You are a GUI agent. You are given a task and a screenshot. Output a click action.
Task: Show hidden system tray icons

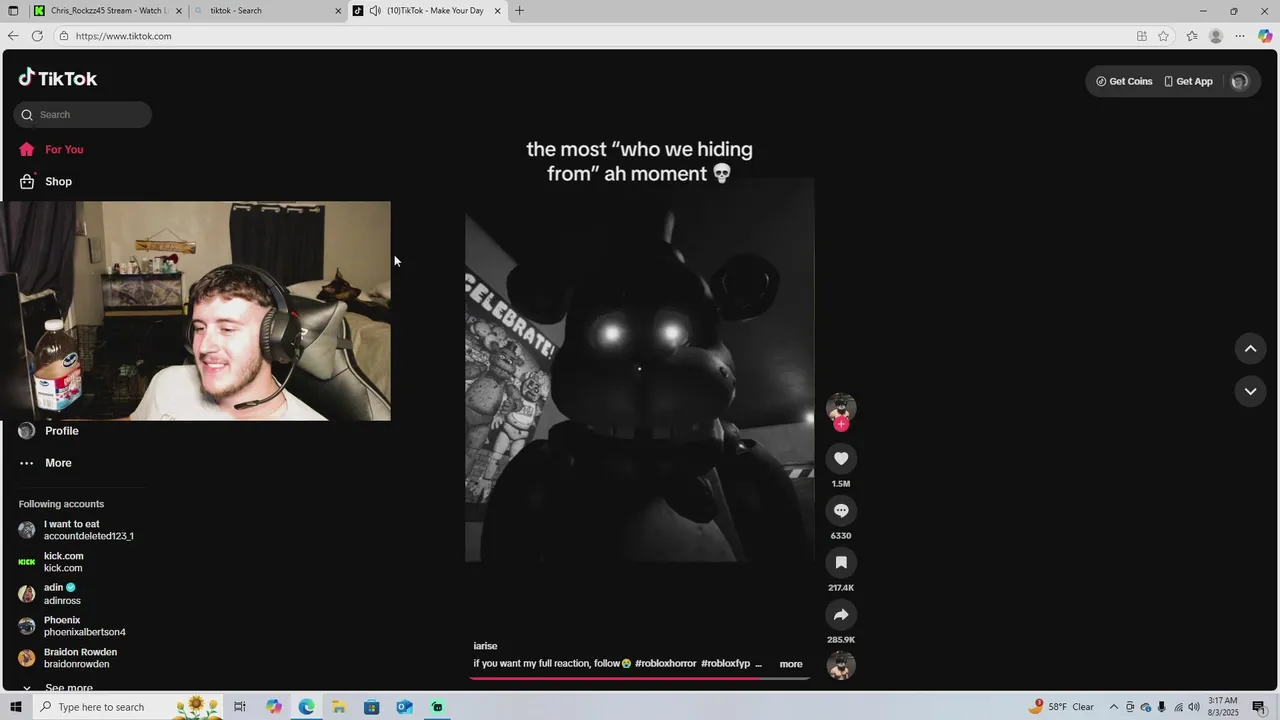click(1114, 707)
